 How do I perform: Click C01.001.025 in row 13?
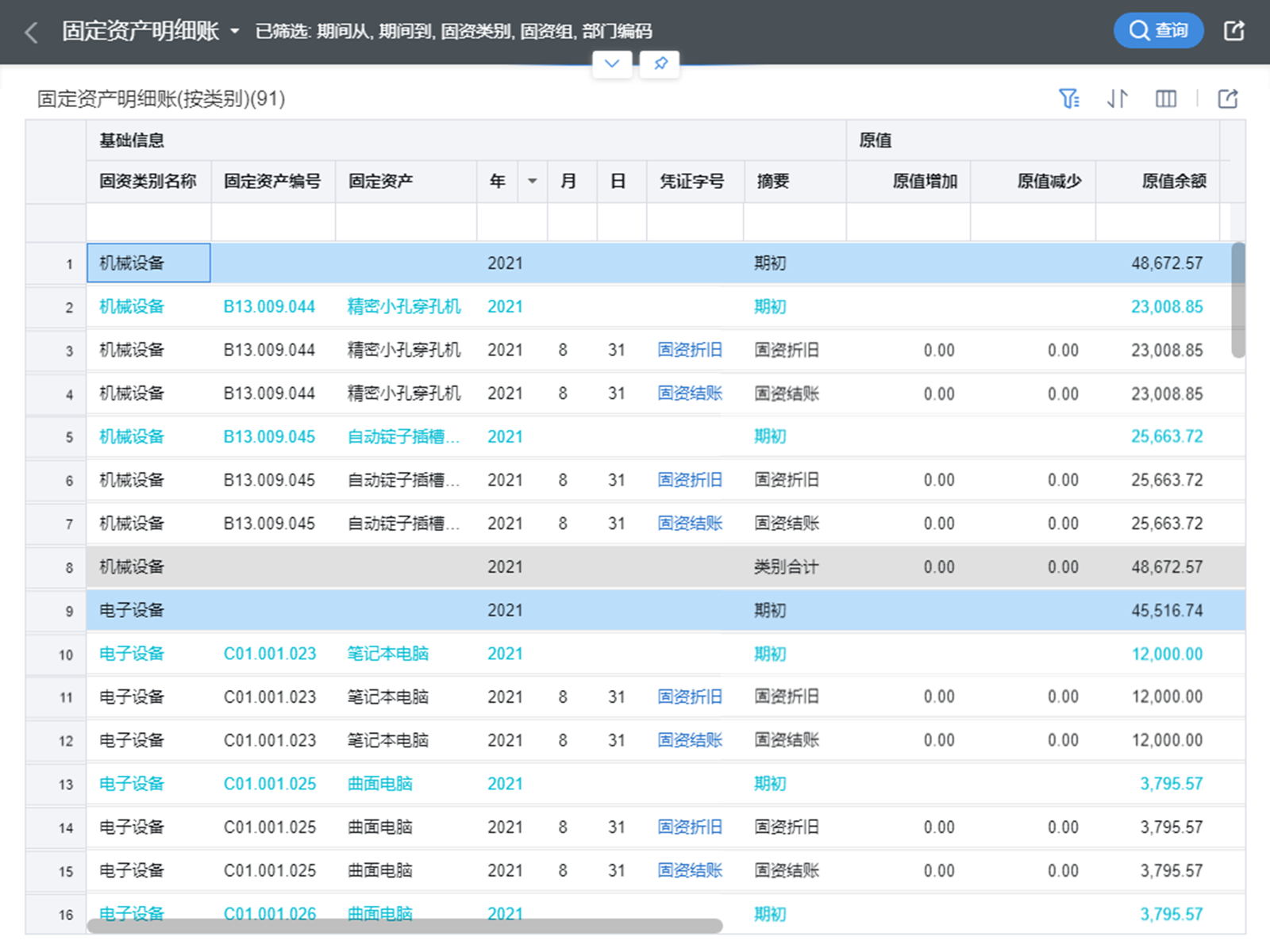[x=270, y=785]
